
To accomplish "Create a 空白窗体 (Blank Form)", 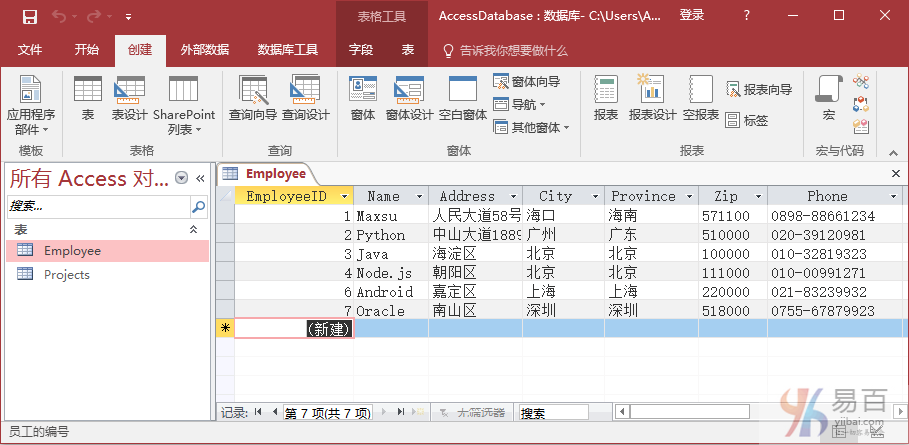I will click(462, 99).
